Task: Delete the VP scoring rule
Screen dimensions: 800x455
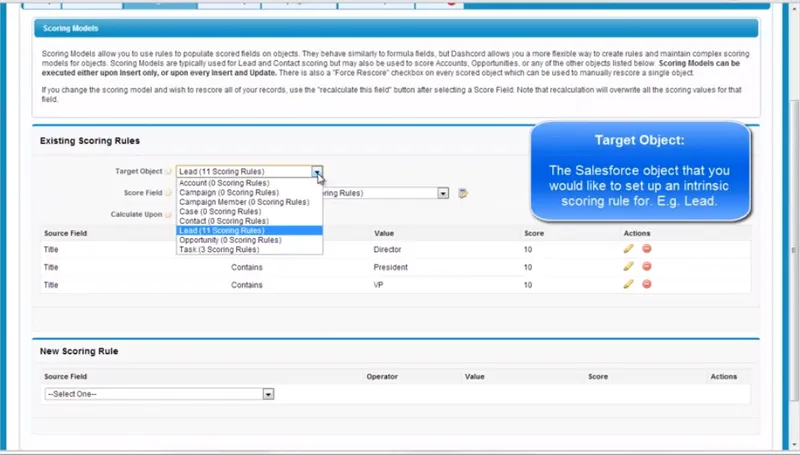Action: pos(646,284)
